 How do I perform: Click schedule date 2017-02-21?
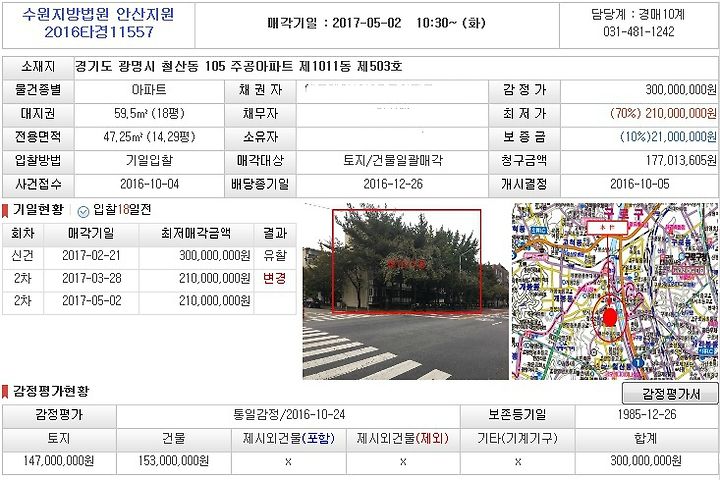[x=91, y=256]
